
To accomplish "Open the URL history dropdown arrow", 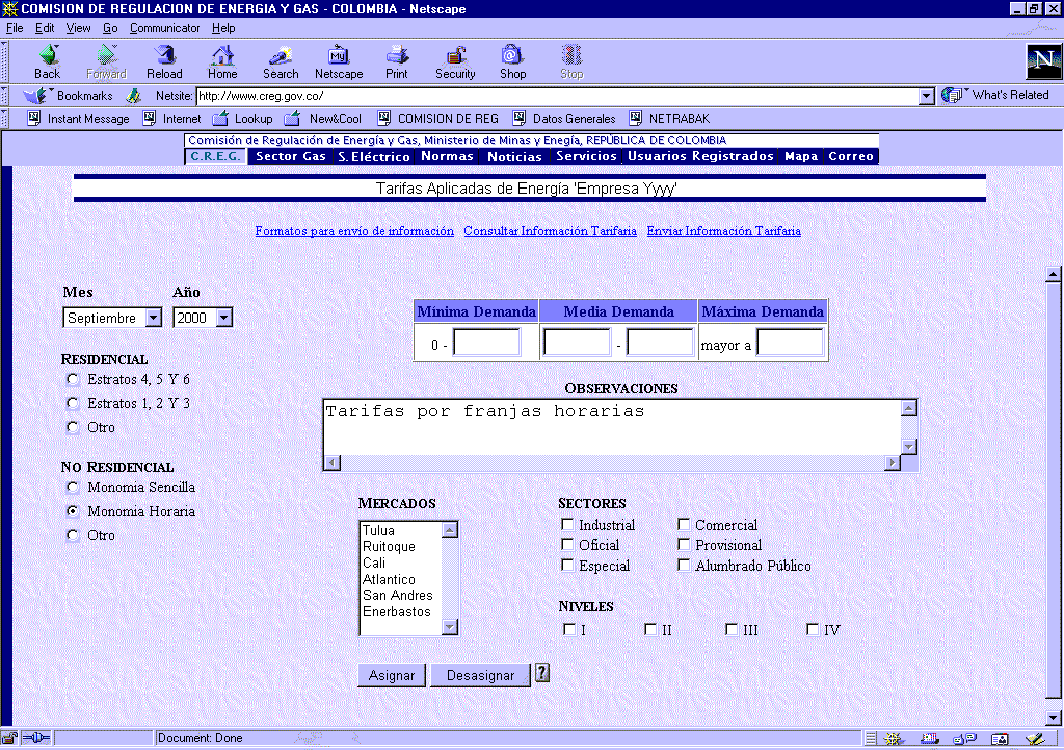I will point(926,96).
